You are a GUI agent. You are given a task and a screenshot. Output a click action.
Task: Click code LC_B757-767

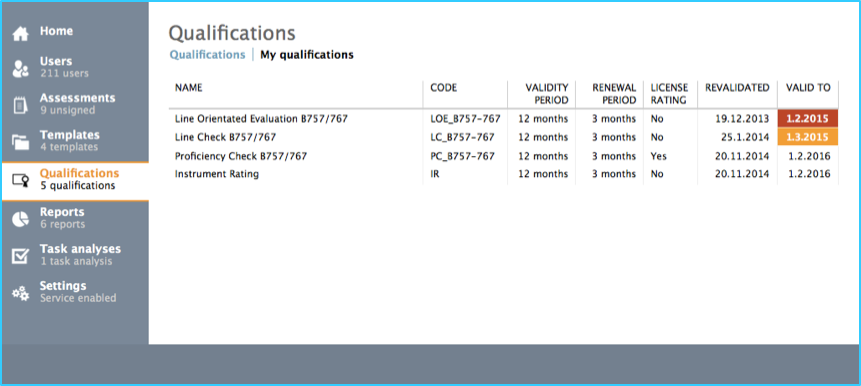462,137
